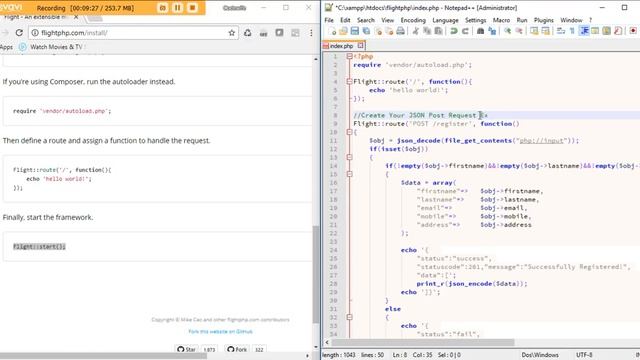Collapse the fold marker on line 13
The width and height of the screenshot is (640, 360).
click(x=349, y=157)
